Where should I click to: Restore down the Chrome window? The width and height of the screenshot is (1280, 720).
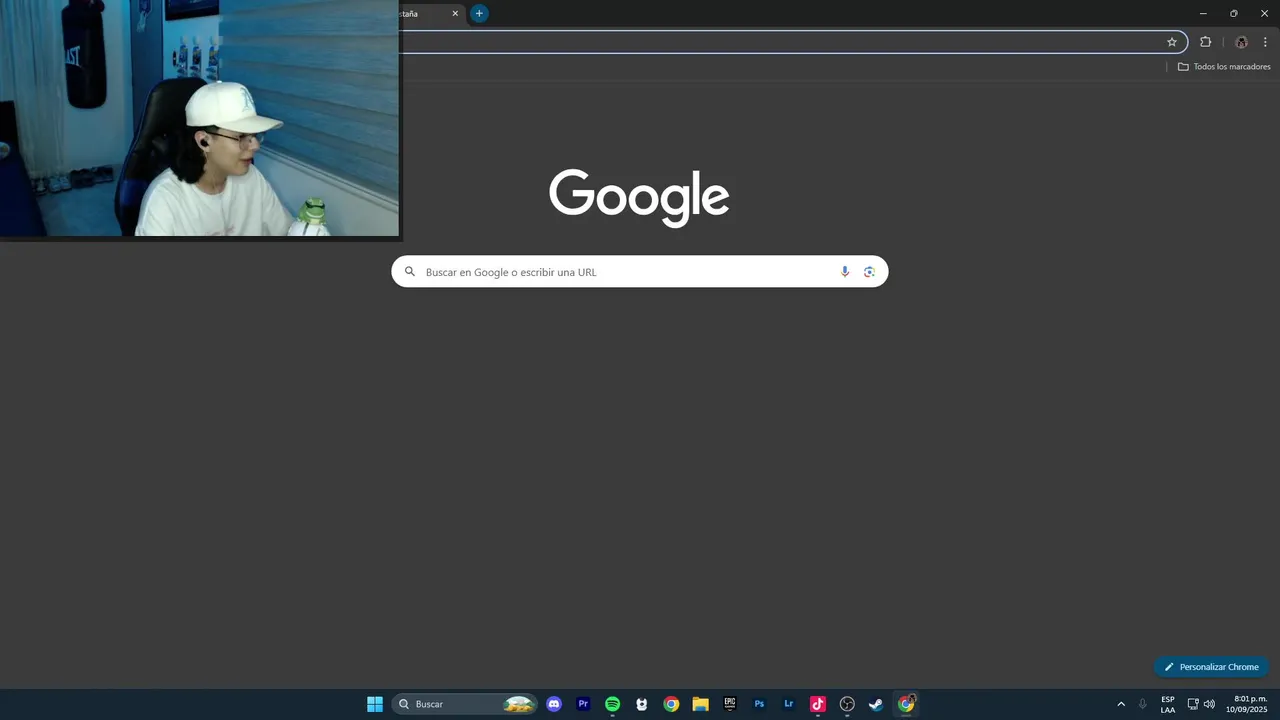click(x=1233, y=13)
